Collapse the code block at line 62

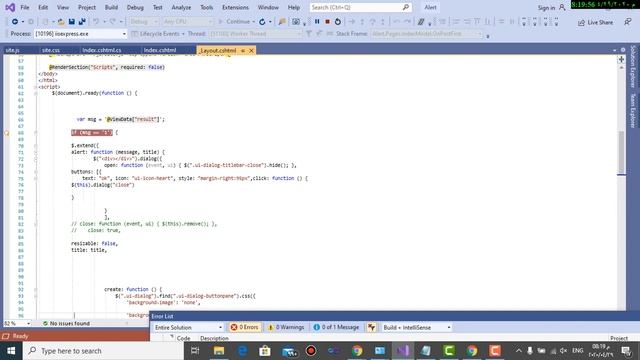click(x=36, y=93)
